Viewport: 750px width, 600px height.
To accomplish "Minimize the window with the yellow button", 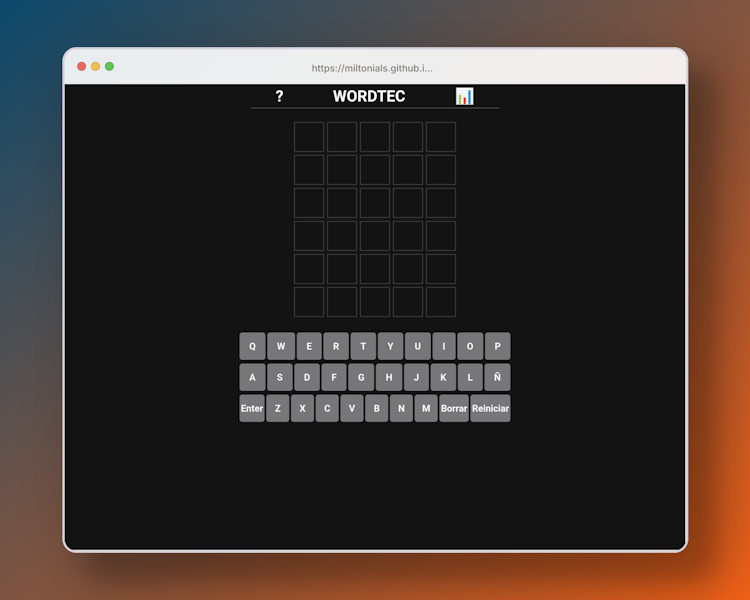I will (x=96, y=67).
